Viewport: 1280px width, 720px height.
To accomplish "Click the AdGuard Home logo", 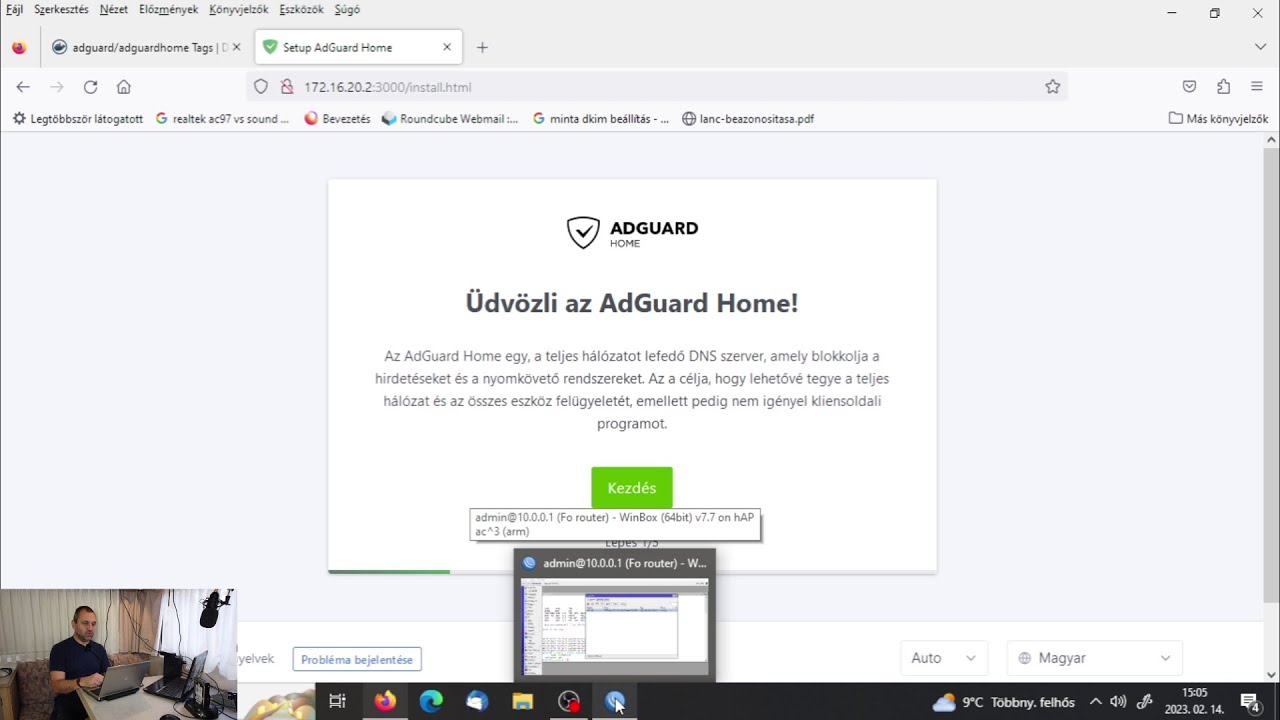I will pos(632,232).
